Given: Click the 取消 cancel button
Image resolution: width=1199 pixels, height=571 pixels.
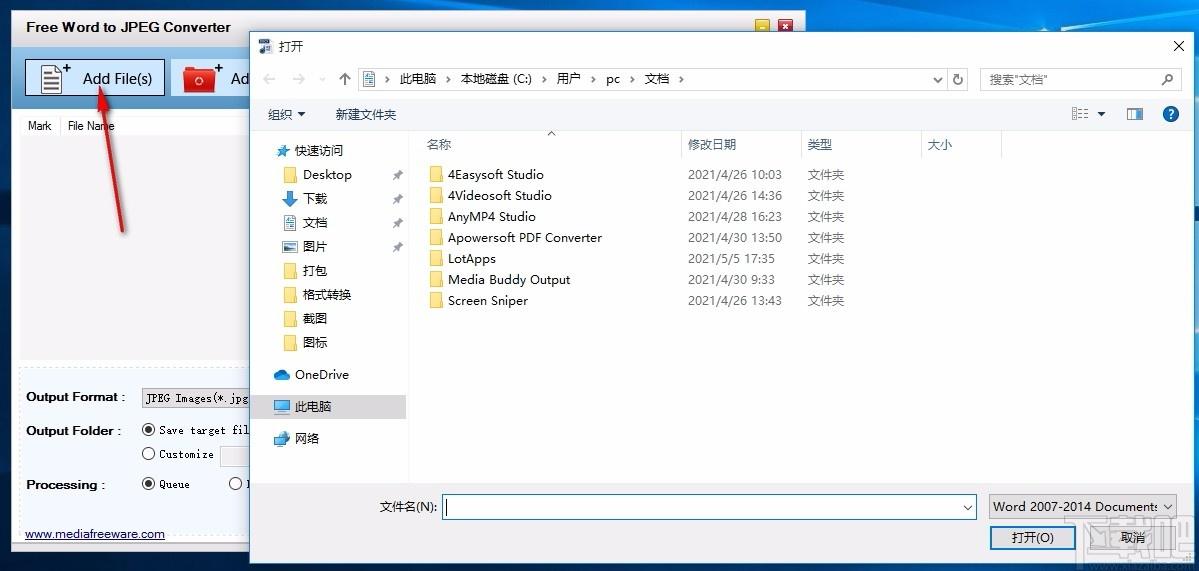Looking at the screenshot, I should (x=1132, y=537).
